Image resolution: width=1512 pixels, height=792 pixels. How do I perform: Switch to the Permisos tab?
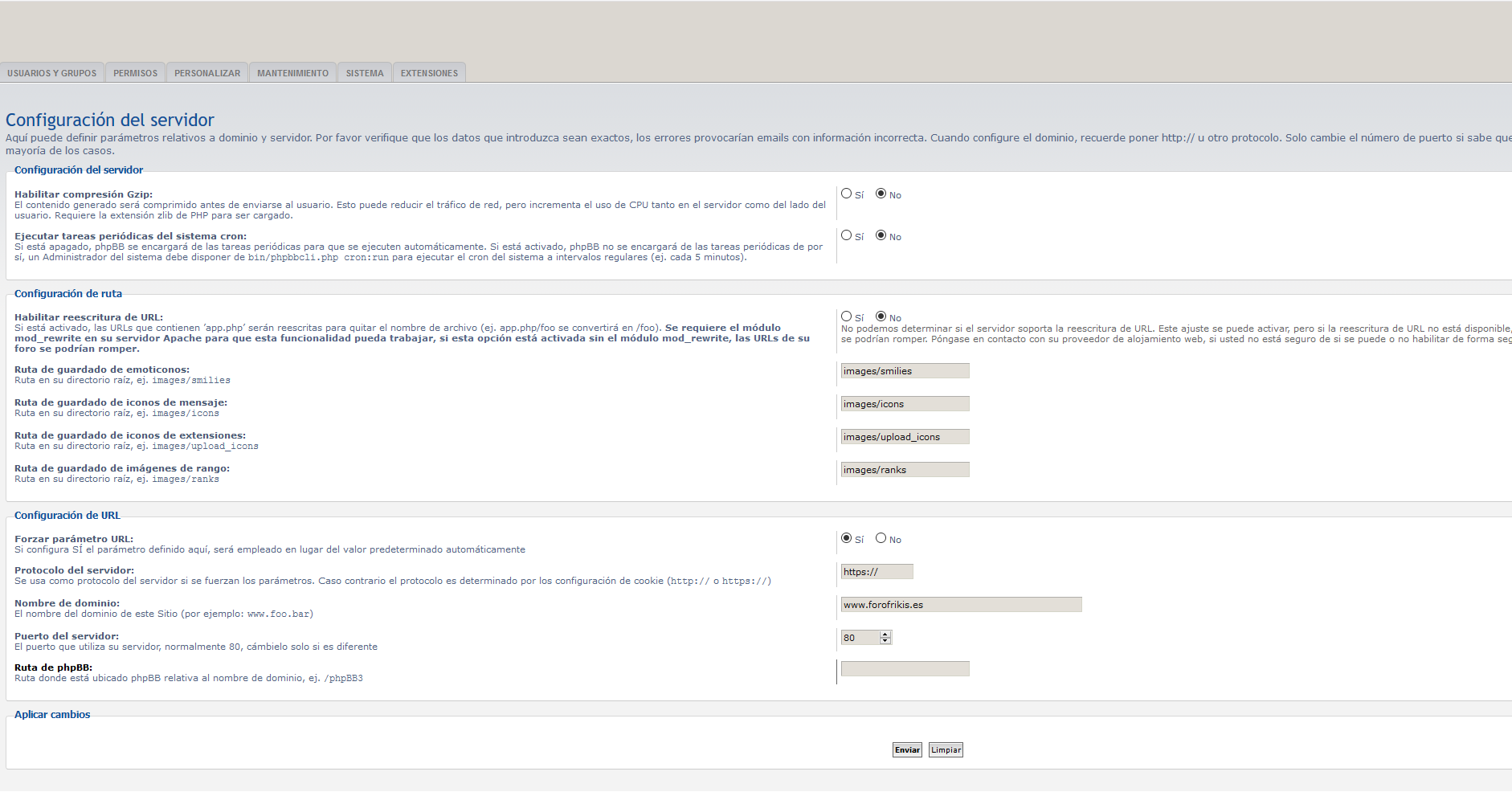pyautogui.click(x=135, y=73)
